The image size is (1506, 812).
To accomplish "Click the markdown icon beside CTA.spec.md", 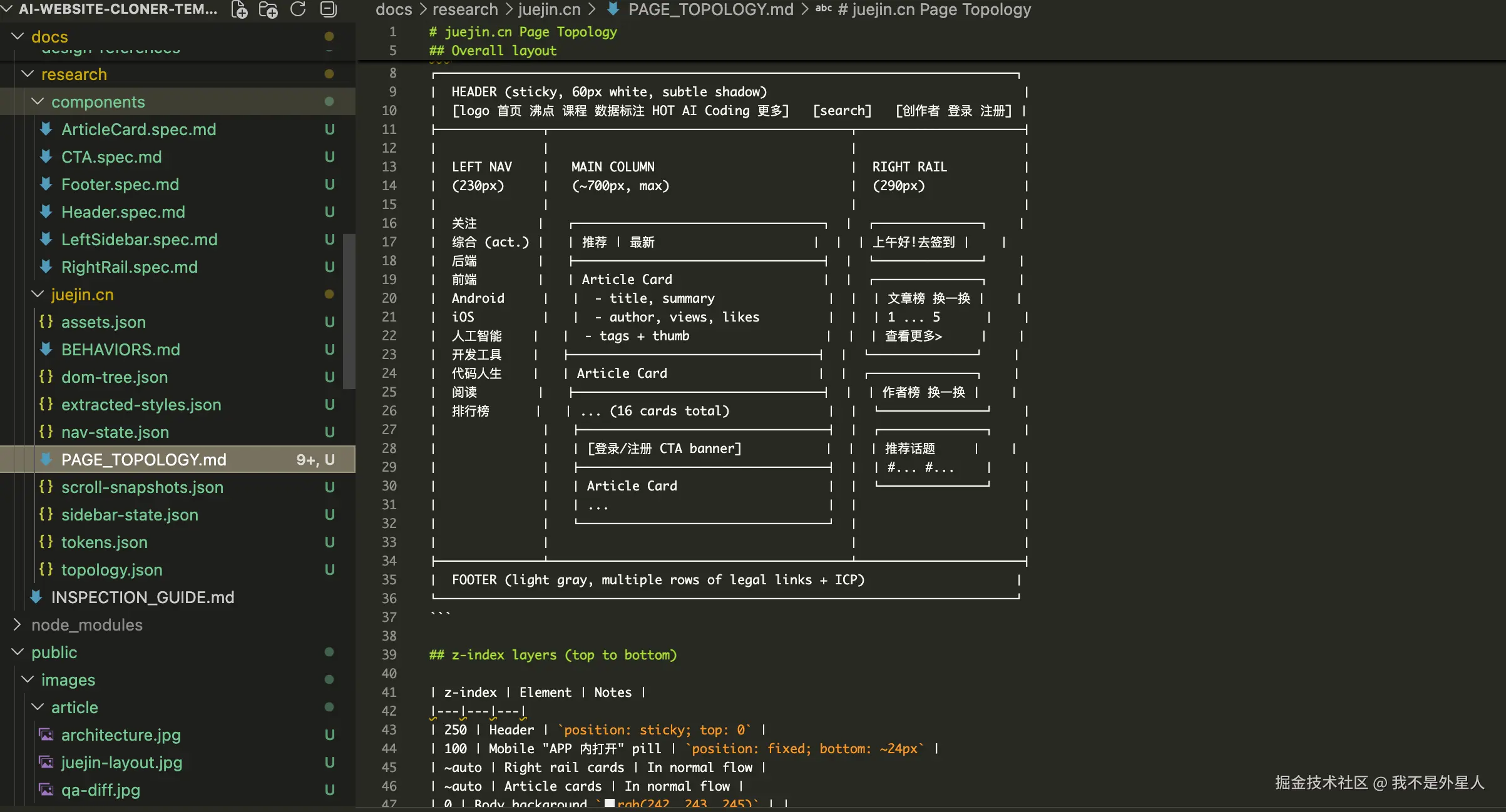I will (46, 156).
